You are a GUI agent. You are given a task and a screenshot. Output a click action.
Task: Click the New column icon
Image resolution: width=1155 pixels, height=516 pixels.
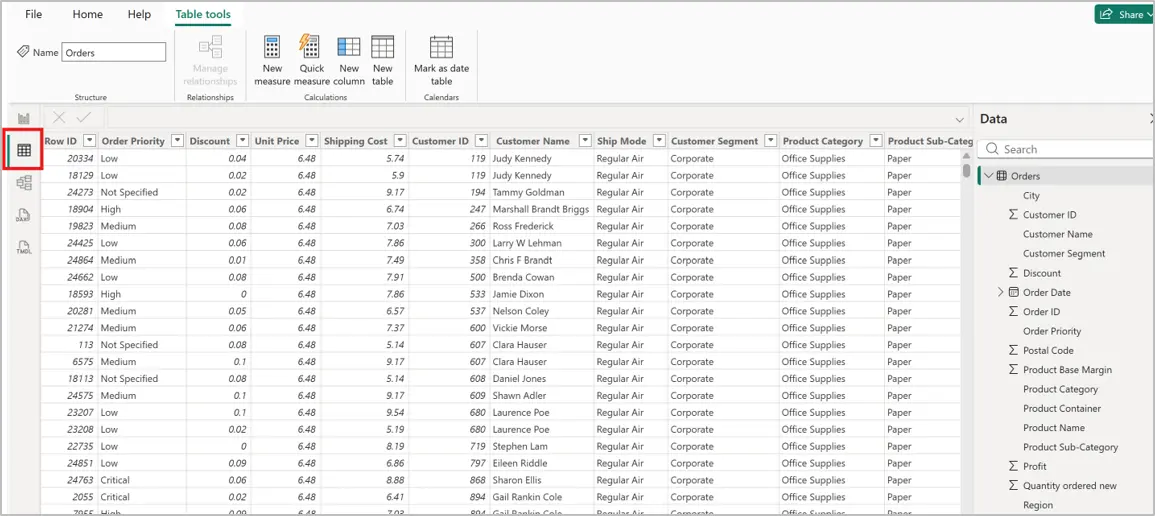(348, 46)
